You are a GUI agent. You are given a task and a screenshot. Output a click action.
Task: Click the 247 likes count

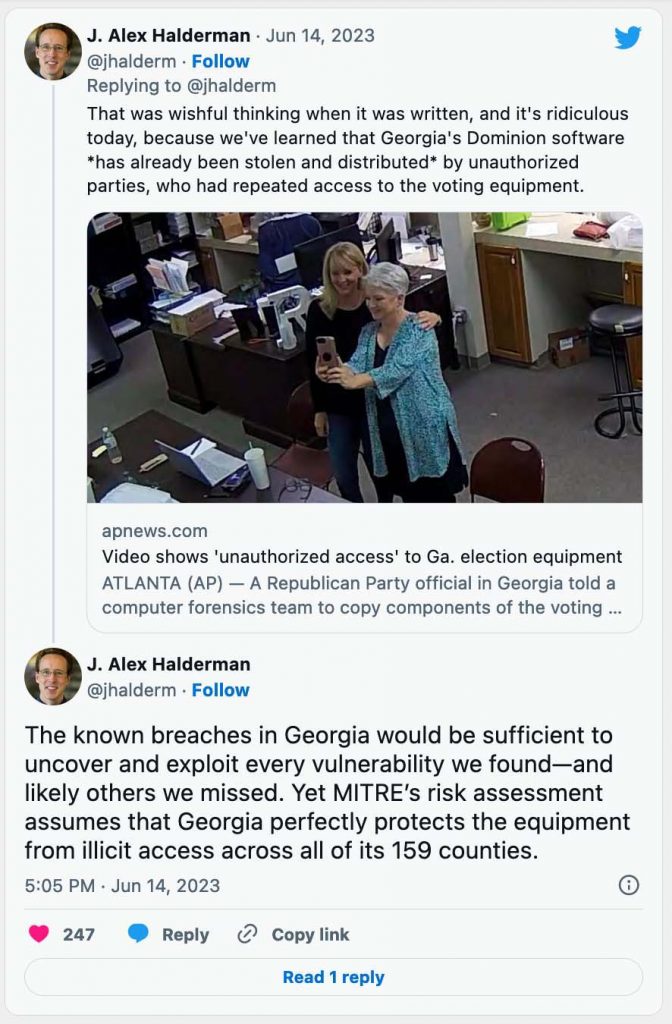[x=79, y=934]
